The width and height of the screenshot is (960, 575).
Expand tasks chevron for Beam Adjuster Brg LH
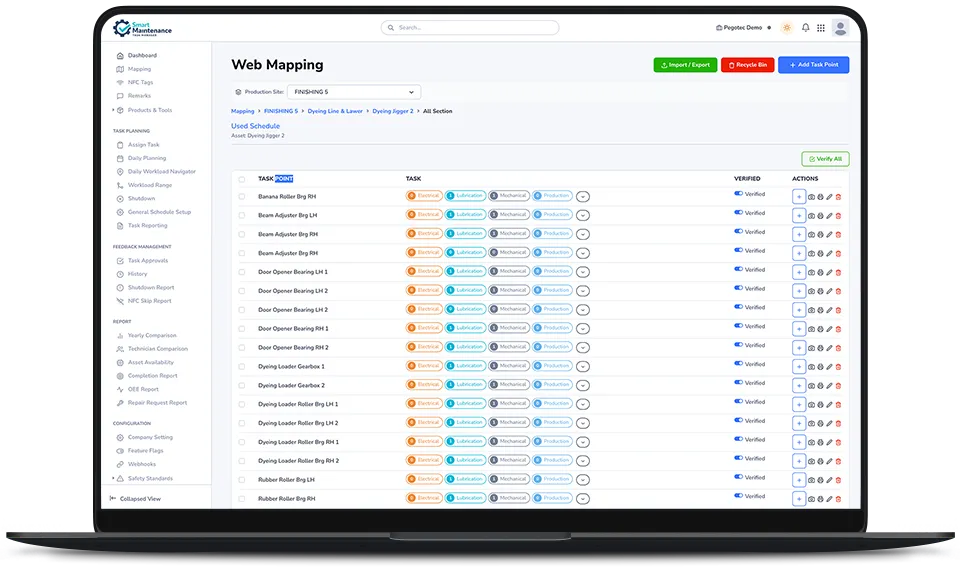(x=583, y=216)
